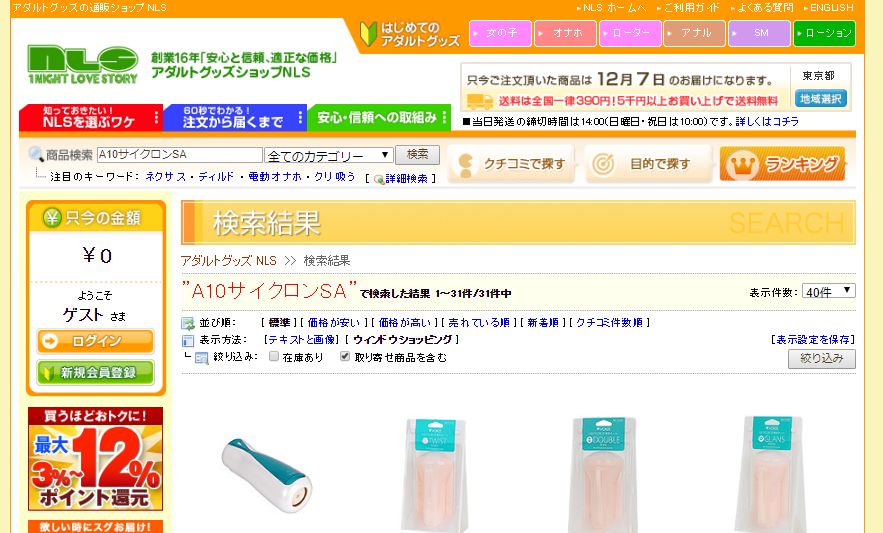This screenshot has width=883, height=533.
Task: Click 地域選択 to choose delivery region
Action: (820, 99)
